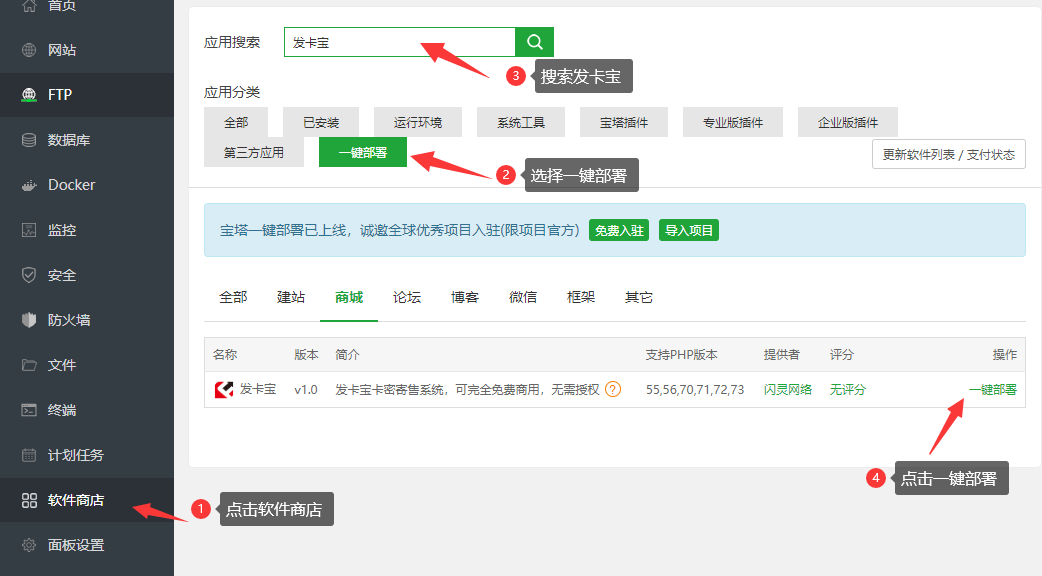Open 防火墙 in the sidebar menu

tap(86, 320)
